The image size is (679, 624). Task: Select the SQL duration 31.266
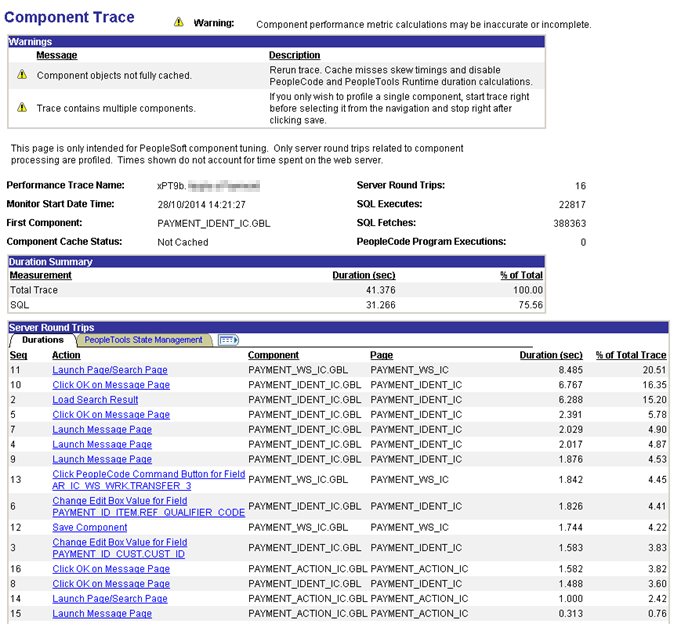click(381, 305)
